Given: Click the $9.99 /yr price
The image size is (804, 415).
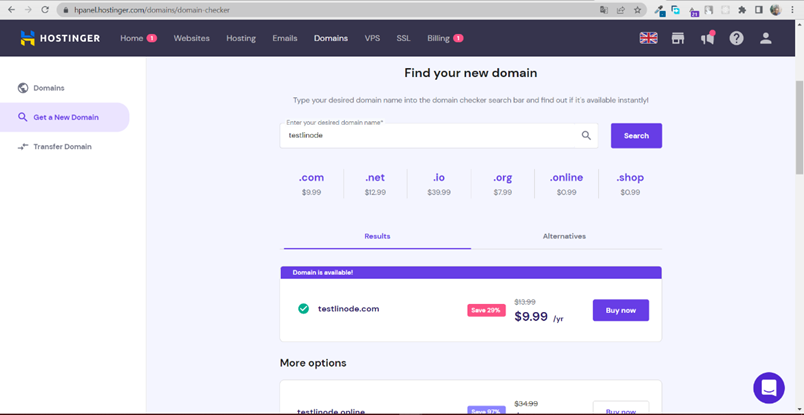Looking at the screenshot, I should tap(539, 317).
